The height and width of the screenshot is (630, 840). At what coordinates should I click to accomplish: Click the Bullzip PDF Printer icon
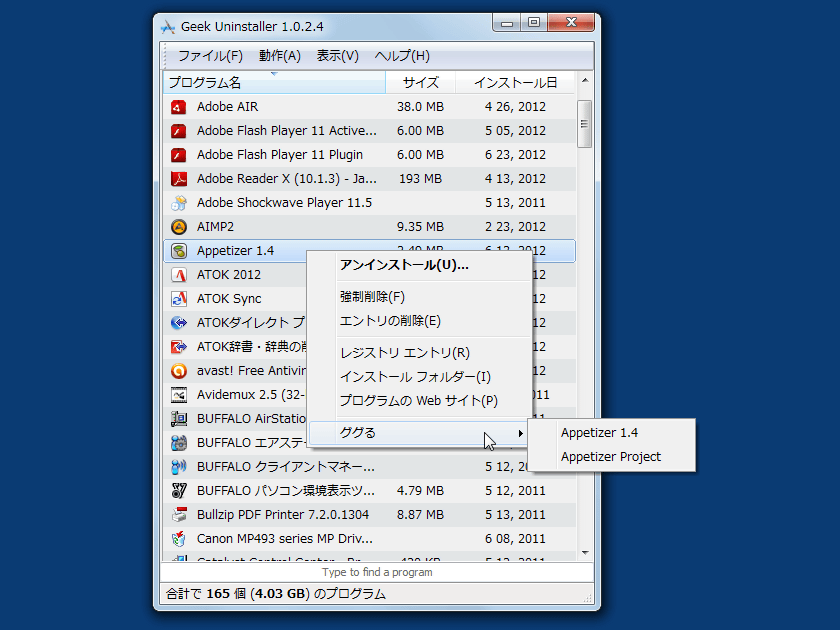click(178, 515)
